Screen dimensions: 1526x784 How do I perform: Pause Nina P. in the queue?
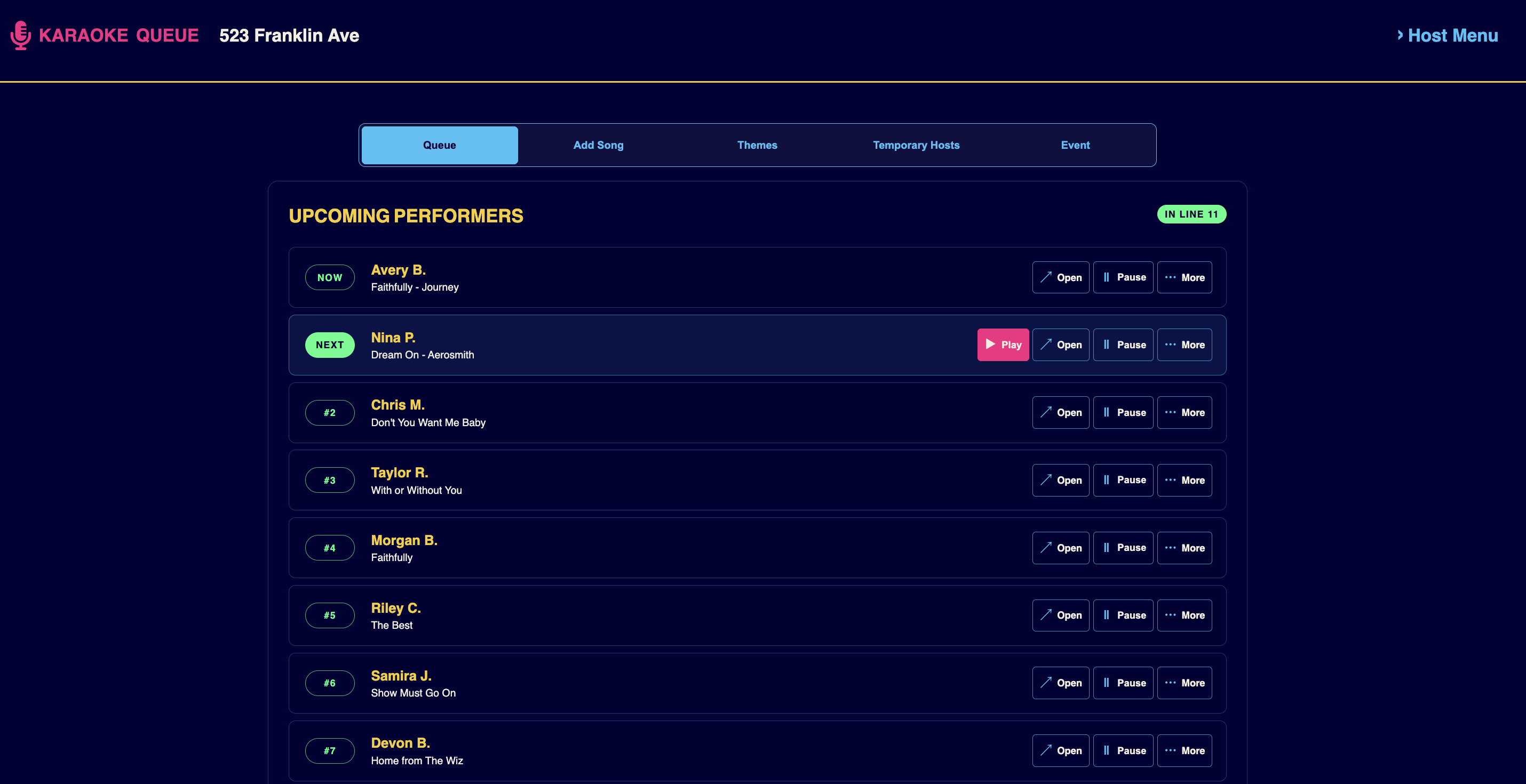click(x=1123, y=345)
